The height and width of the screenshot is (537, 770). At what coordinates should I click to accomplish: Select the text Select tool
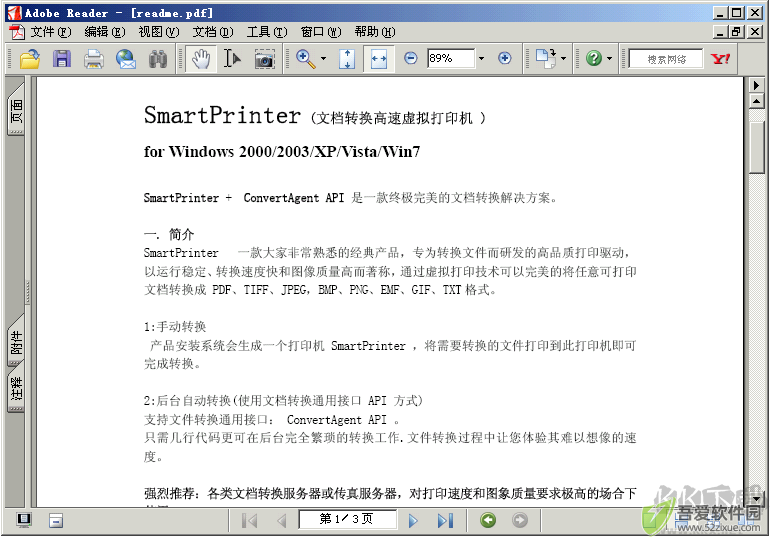(x=232, y=59)
